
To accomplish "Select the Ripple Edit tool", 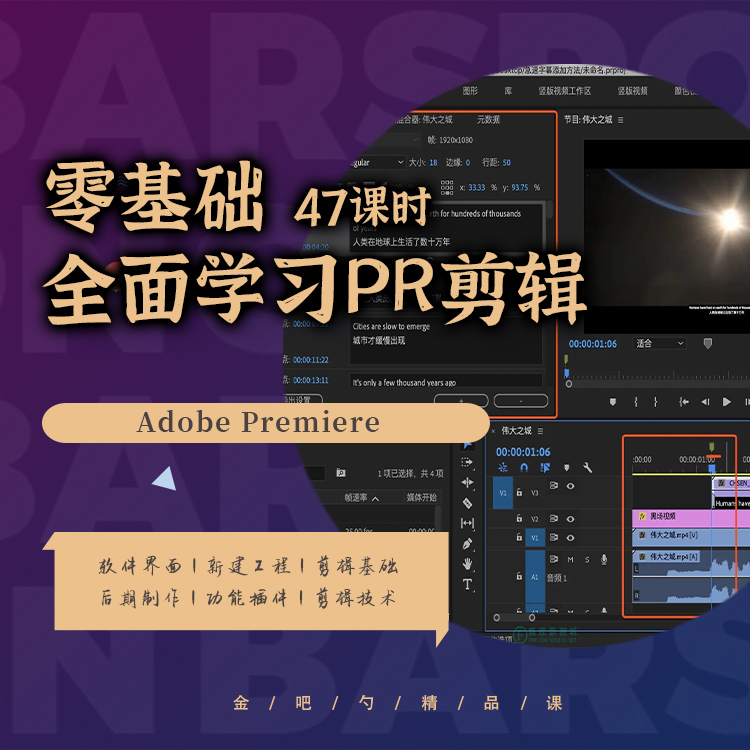I will click(467, 483).
